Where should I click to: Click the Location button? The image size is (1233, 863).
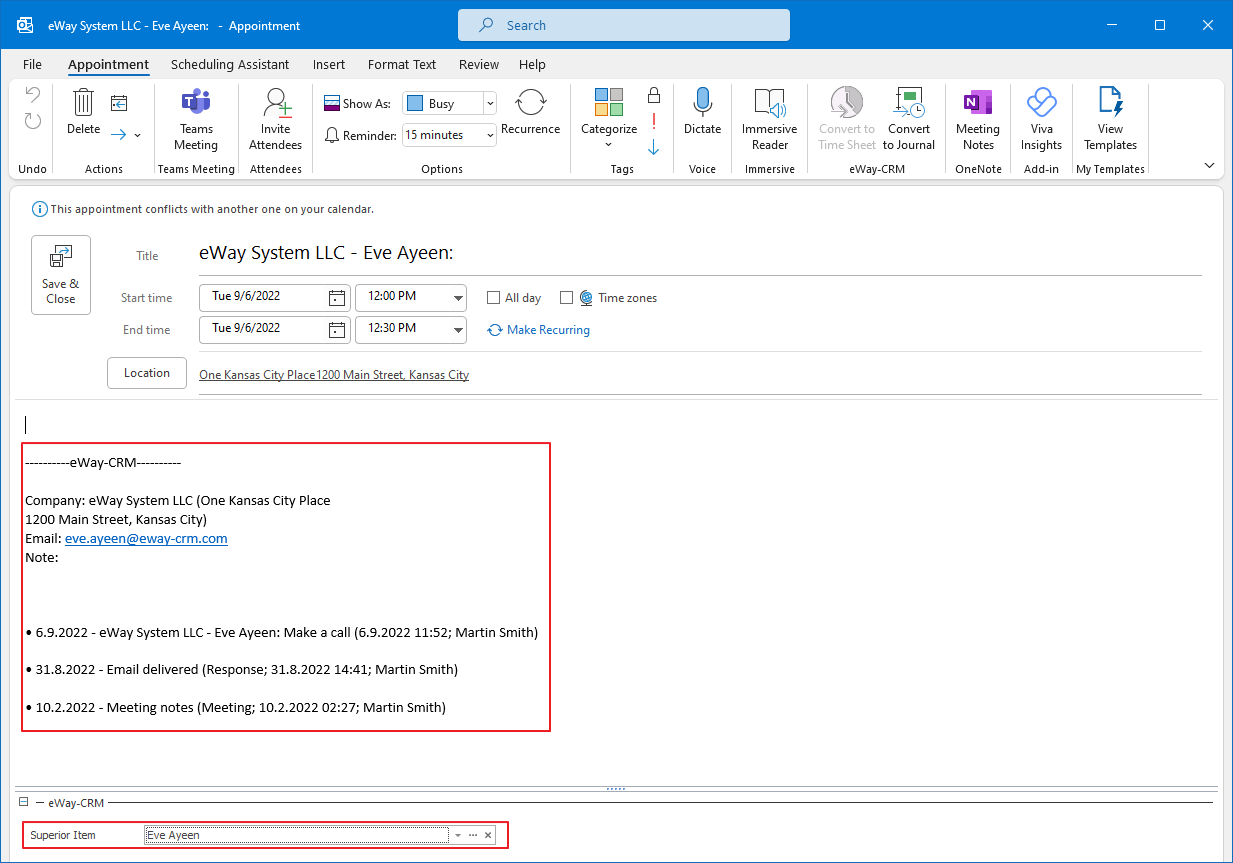pos(147,373)
